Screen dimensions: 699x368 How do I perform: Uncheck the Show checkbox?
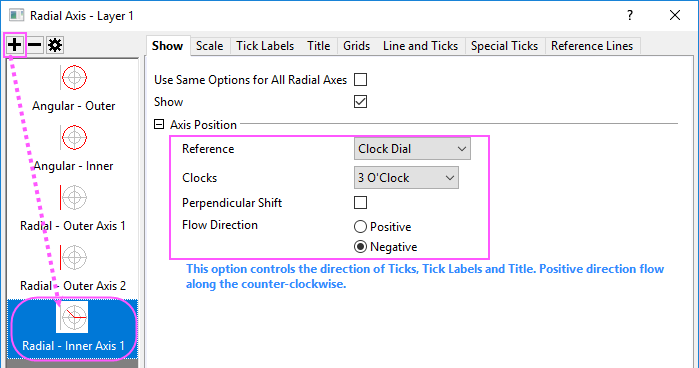point(360,102)
